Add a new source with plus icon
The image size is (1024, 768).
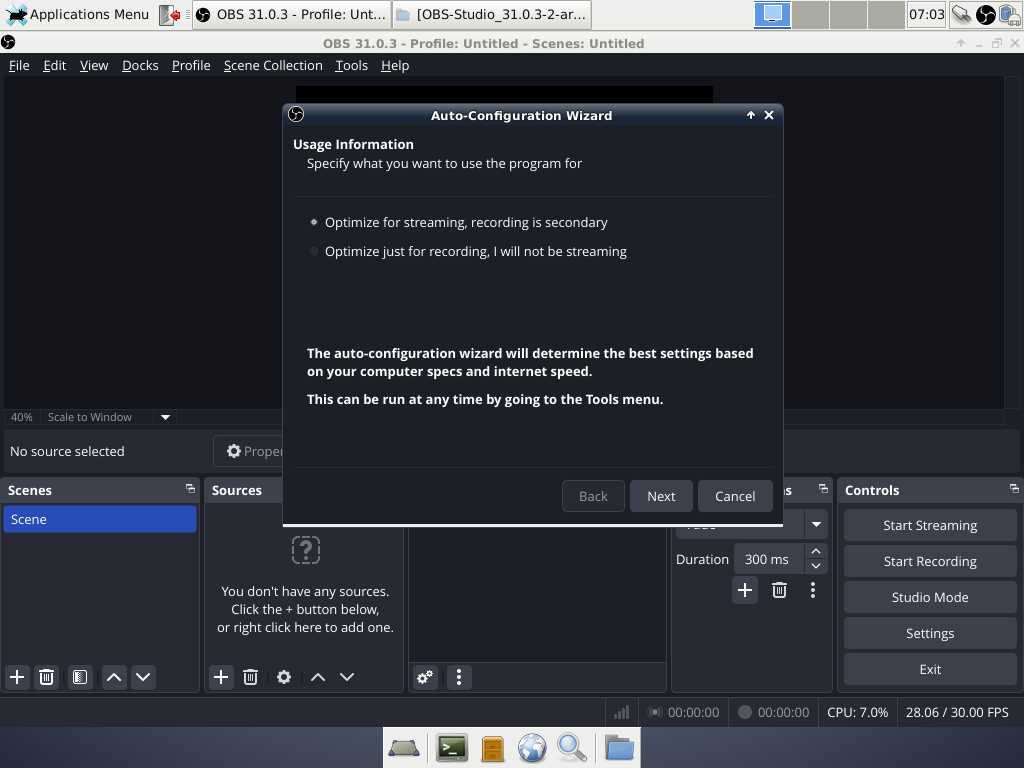tap(221, 677)
